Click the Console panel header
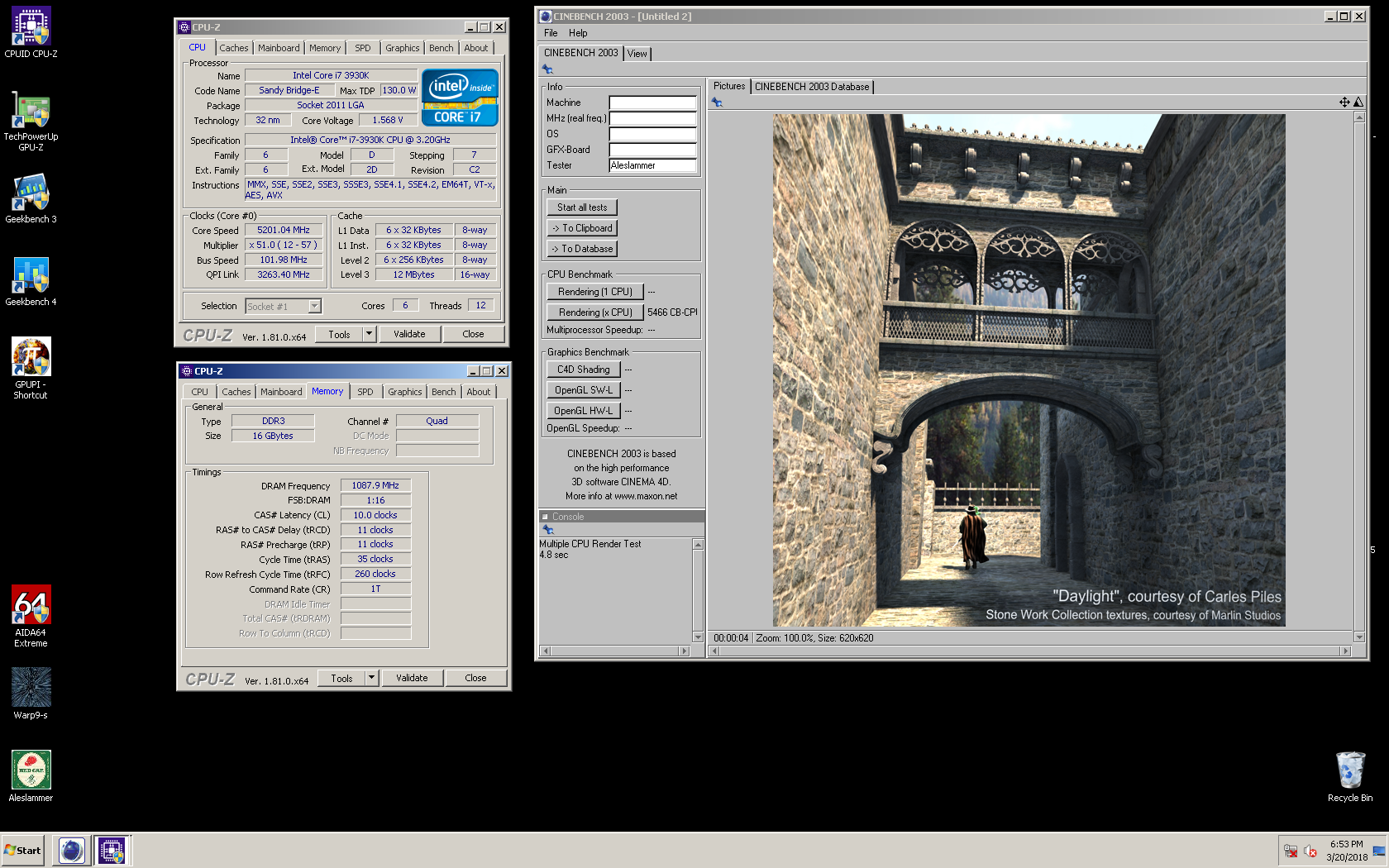The height and width of the screenshot is (868, 1389). [x=622, y=517]
